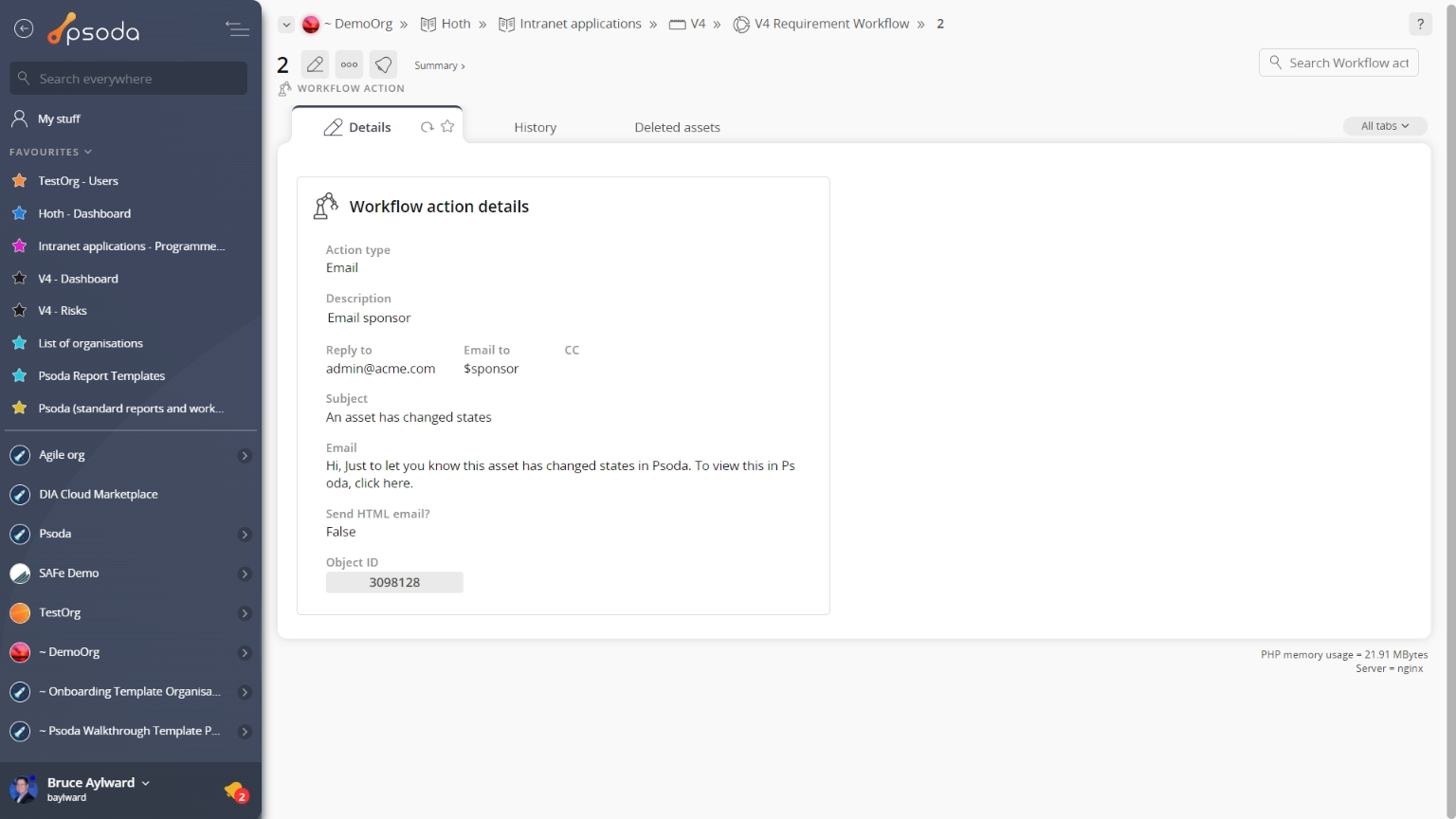Click the Search everywhere field
Screen dimensions: 1456x819
click(x=129, y=79)
